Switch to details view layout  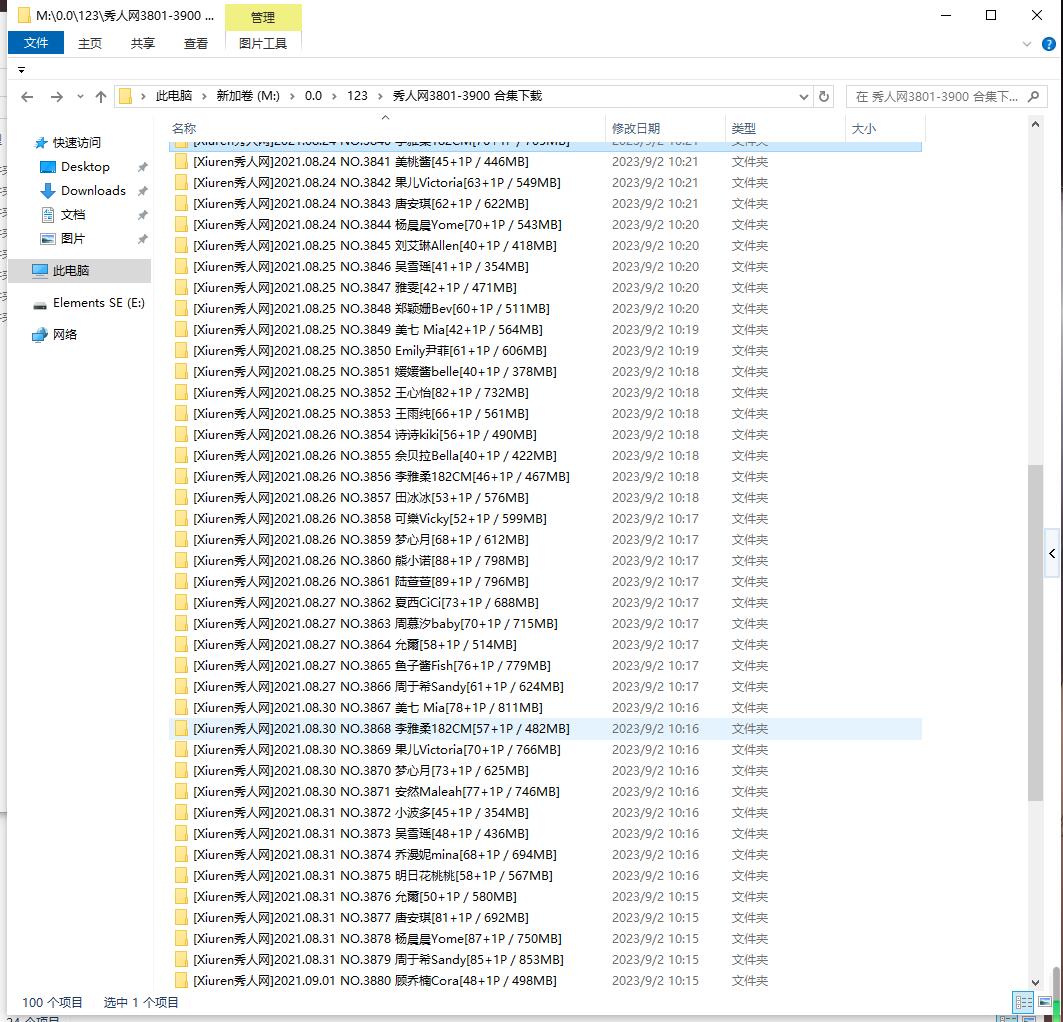[x=1023, y=1002]
